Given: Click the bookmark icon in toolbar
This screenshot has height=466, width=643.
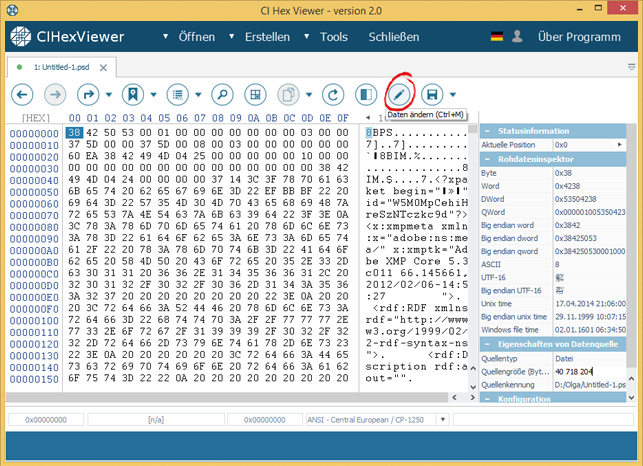Looking at the screenshot, I should pos(131,95).
